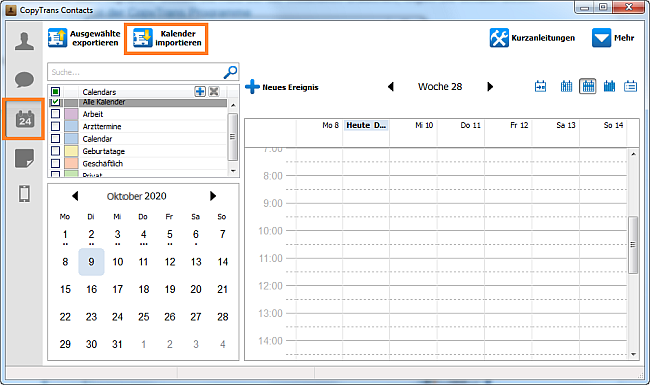Image resolution: width=650 pixels, height=385 pixels.
Task: Toggle the Alle Kalender checkbox
Action: pyautogui.click(x=56, y=102)
